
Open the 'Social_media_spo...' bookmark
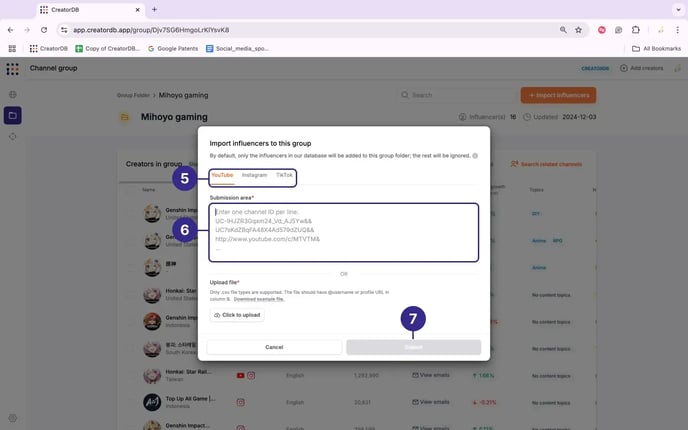pos(237,49)
